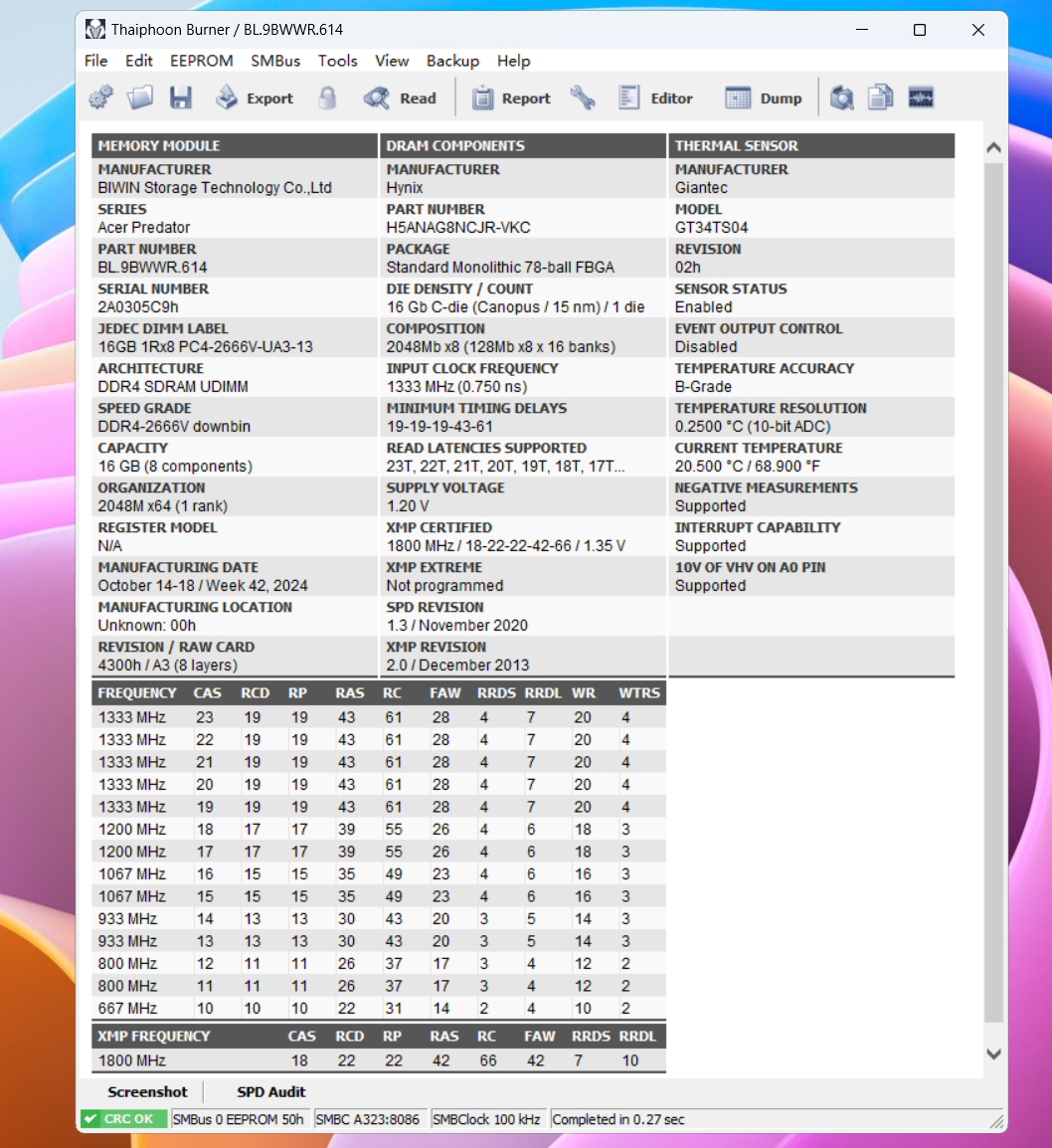Click part number BL.9BWWR.614 value
1052x1148 pixels.
pyautogui.click(x=152, y=268)
